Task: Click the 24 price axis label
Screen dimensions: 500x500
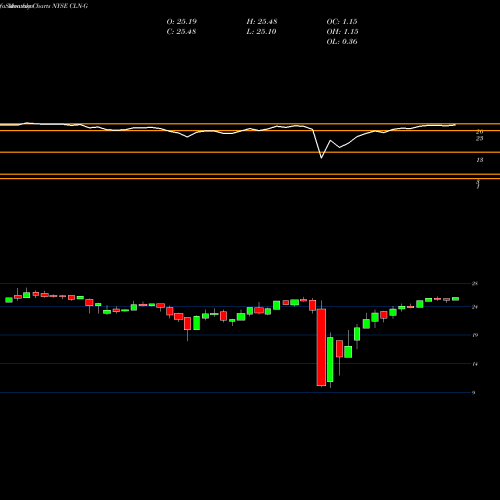Action: tap(475, 307)
